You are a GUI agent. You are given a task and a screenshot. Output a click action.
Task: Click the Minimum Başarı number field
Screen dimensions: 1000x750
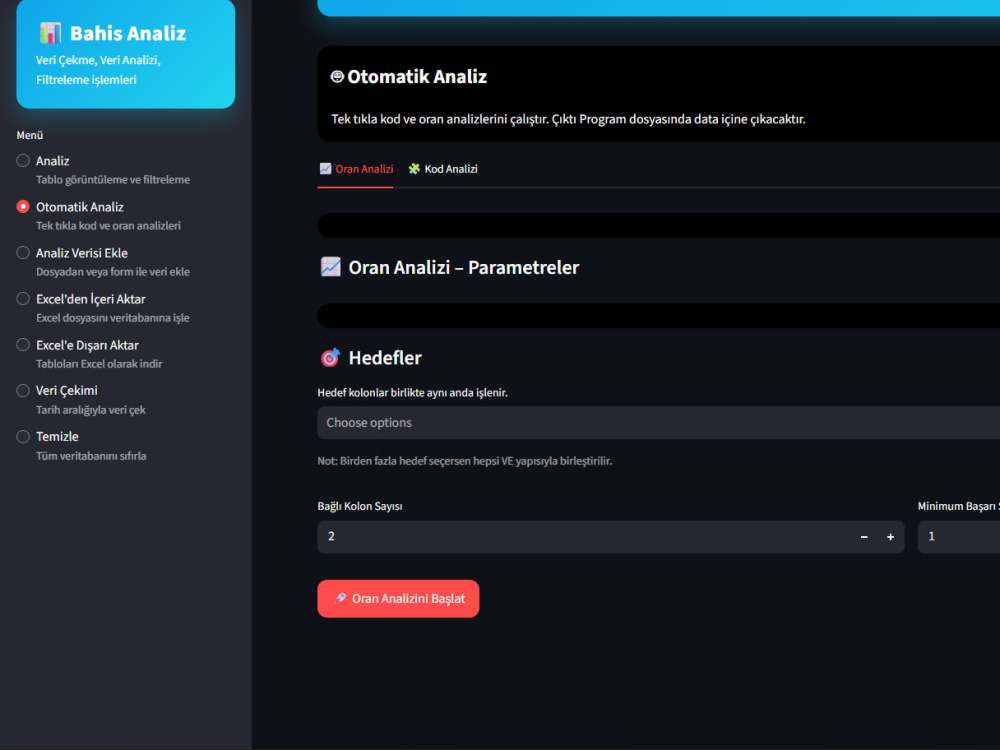pos(959,537)
